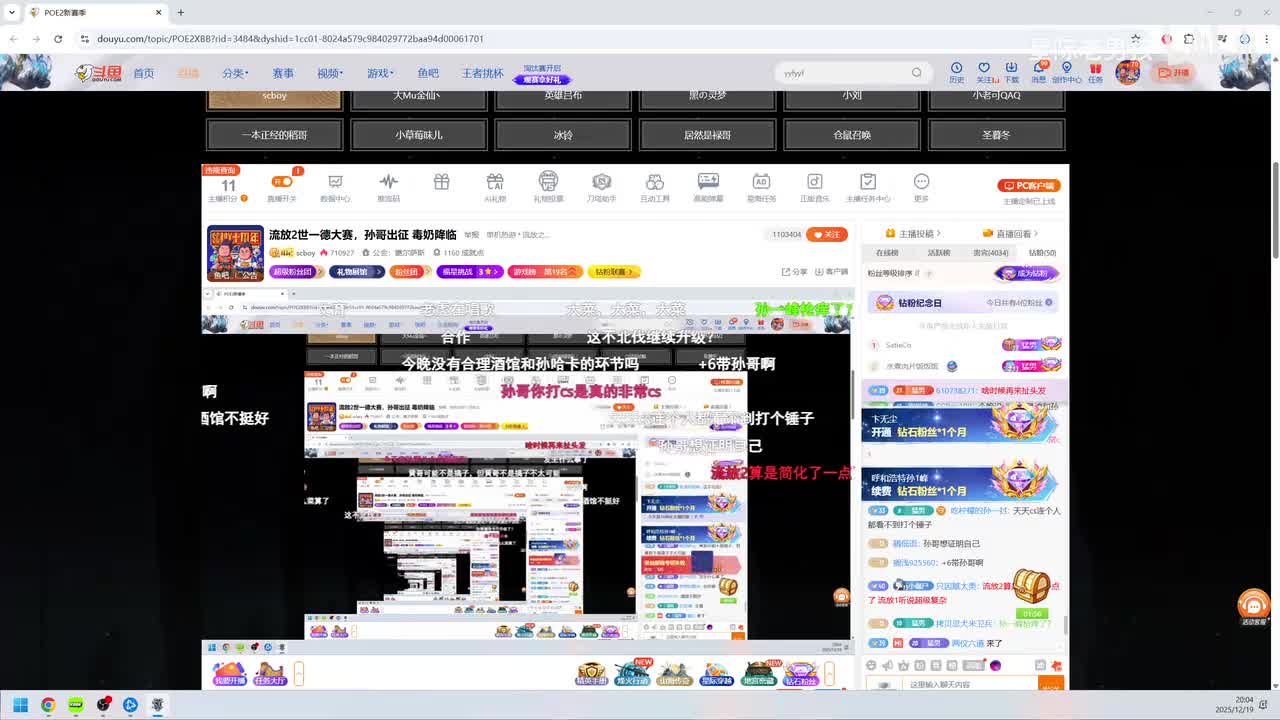Click the 任务 tasks icon in the header

(1095, 71)
